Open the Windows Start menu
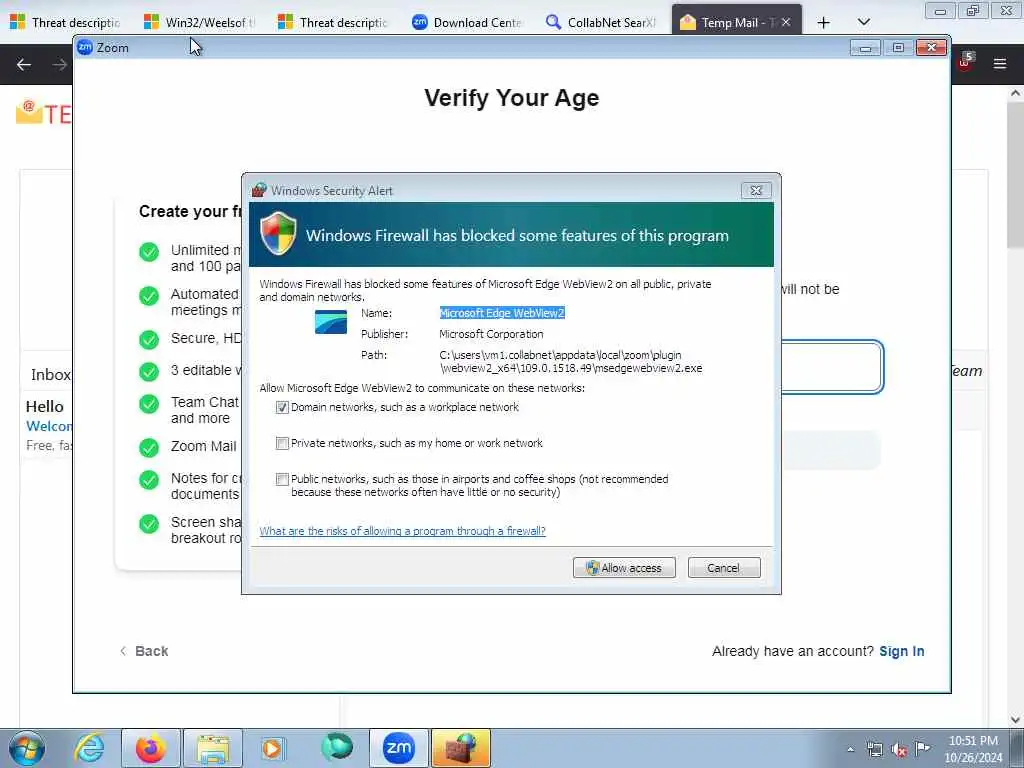Screen dimensions: 1024x768 27,748
